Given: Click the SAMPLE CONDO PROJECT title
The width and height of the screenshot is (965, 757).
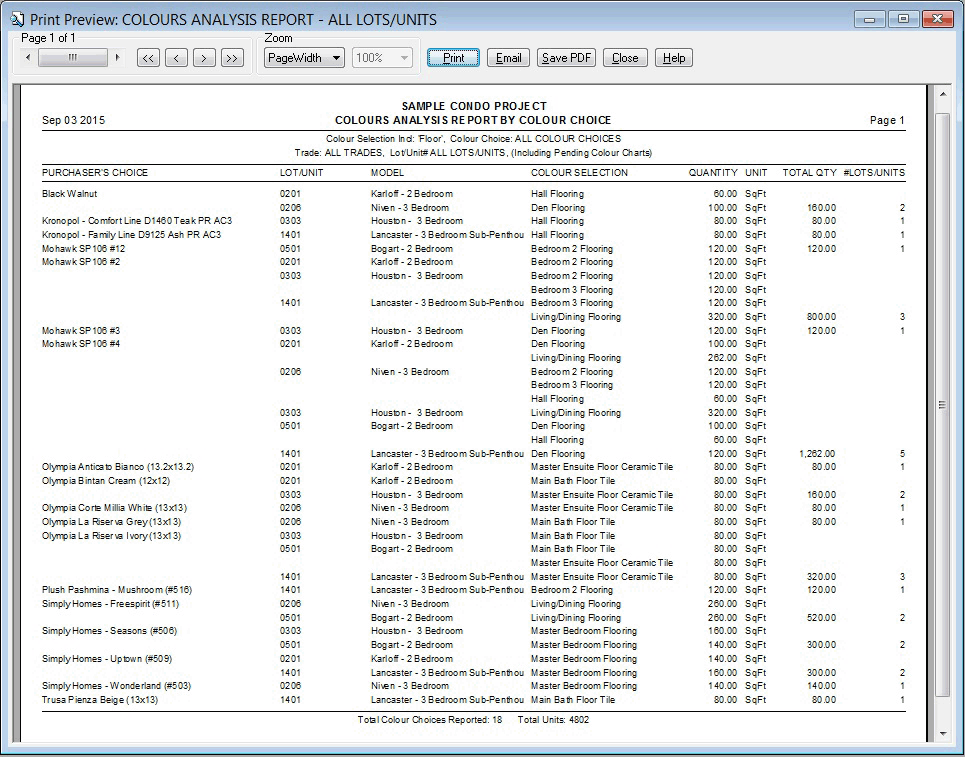Looking at the screenshot, I should 474,106.
